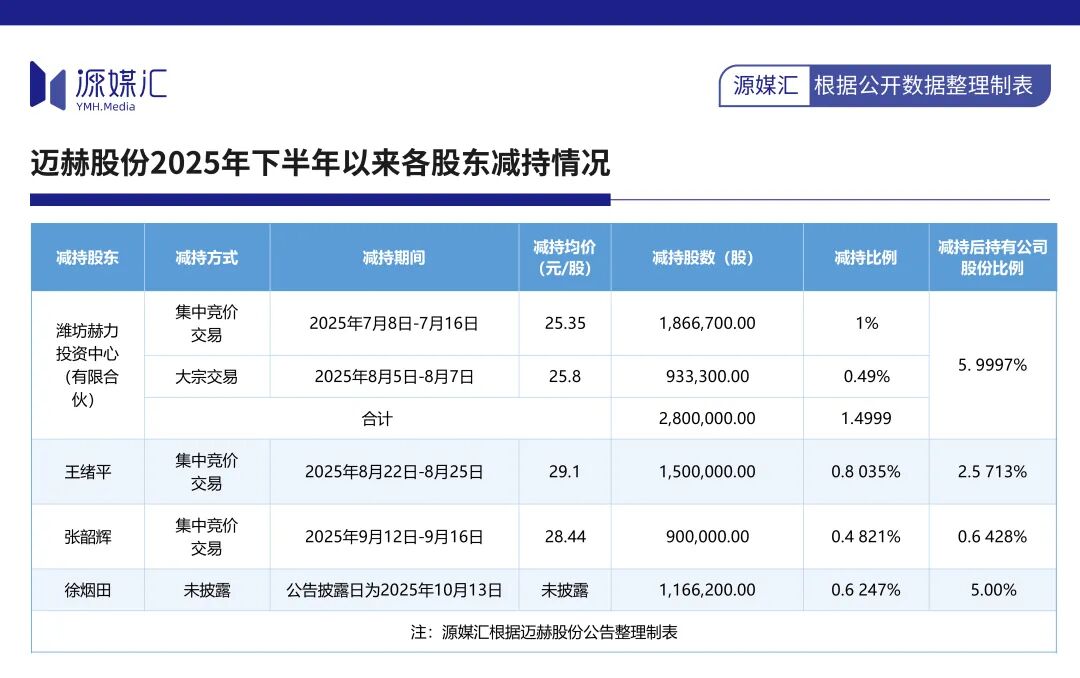Click the 0.49% ratio cell
The width and height of the screenshot is (1080, 678).
coord(866,377)
